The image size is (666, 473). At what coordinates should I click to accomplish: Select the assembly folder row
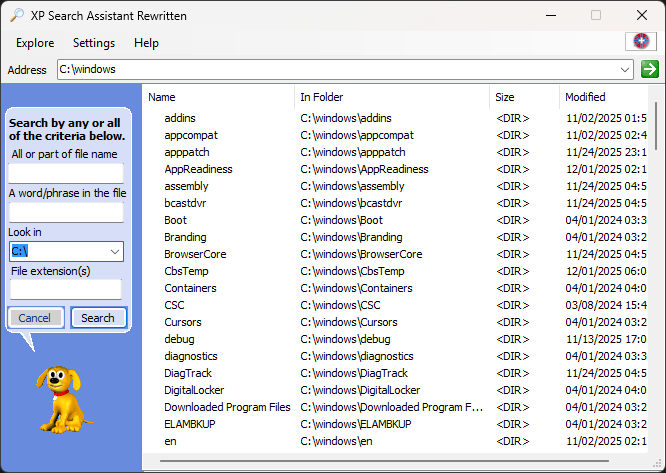coord(395,186)
